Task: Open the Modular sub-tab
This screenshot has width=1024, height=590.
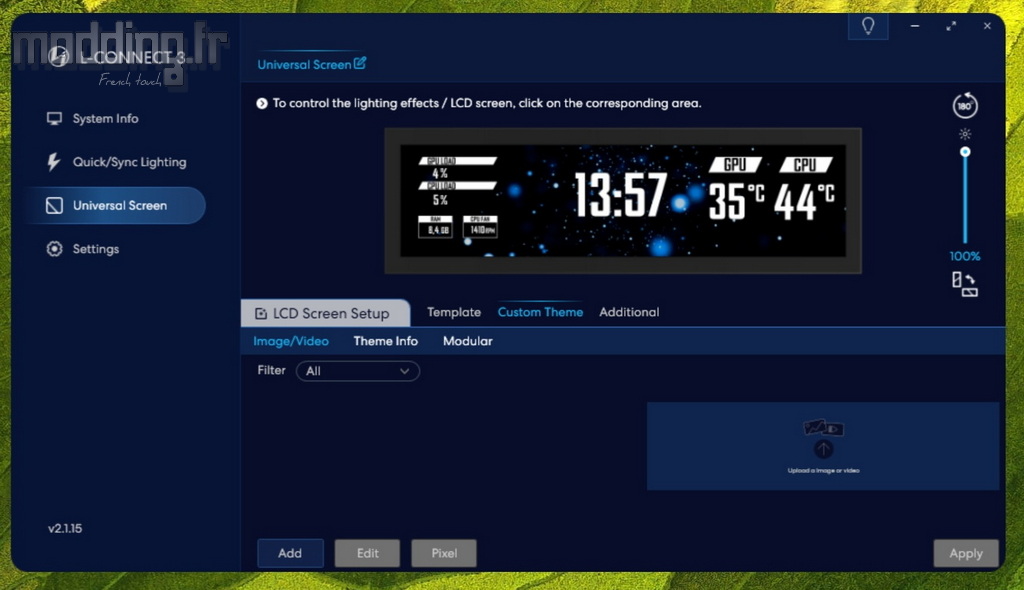Action: (x=468, y=341)
